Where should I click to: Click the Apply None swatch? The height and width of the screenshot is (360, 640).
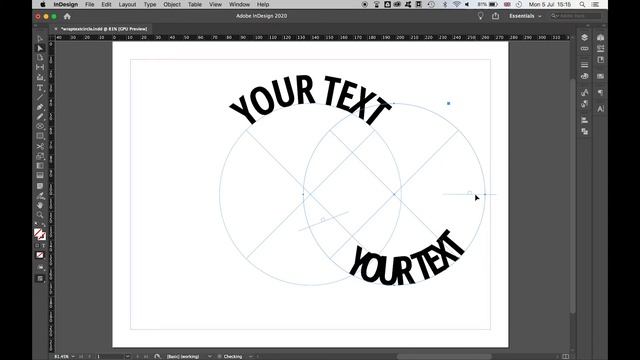40,255
